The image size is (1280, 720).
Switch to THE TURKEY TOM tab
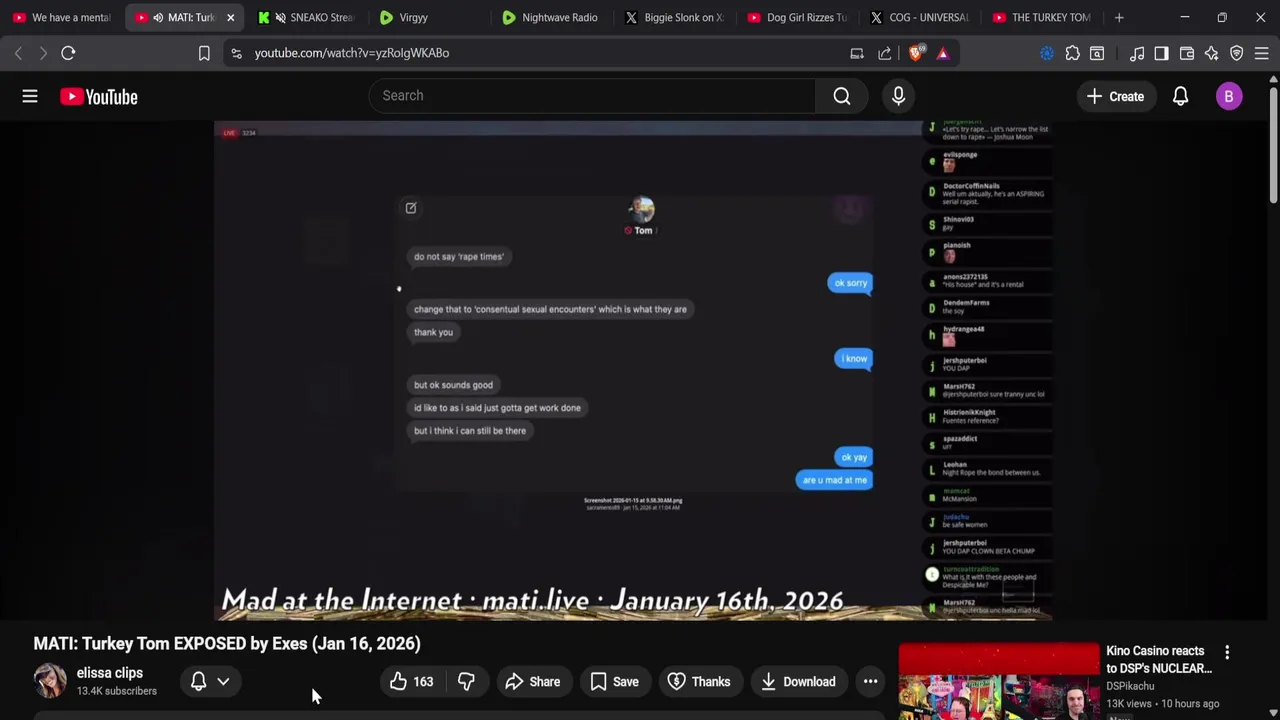(x=1043, y=17)
